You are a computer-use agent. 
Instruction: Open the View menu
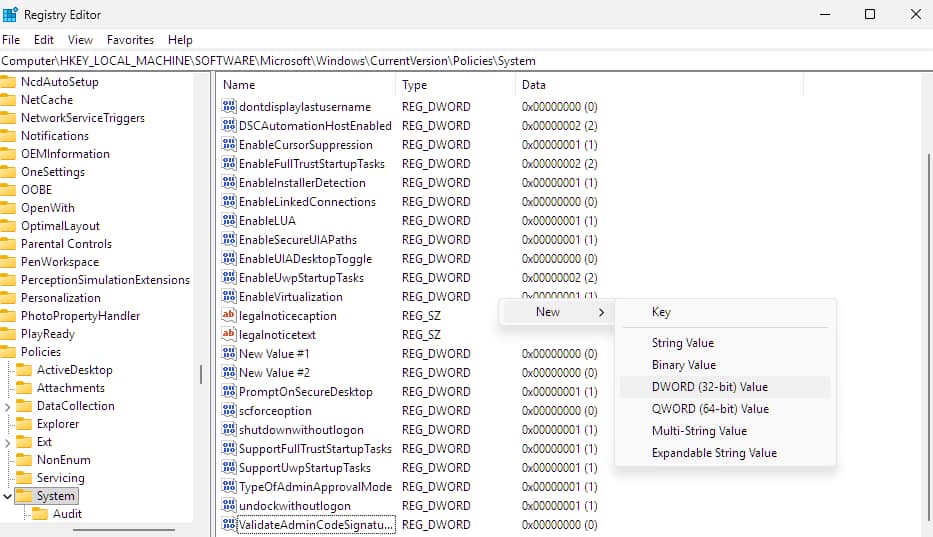click(80, 40)
